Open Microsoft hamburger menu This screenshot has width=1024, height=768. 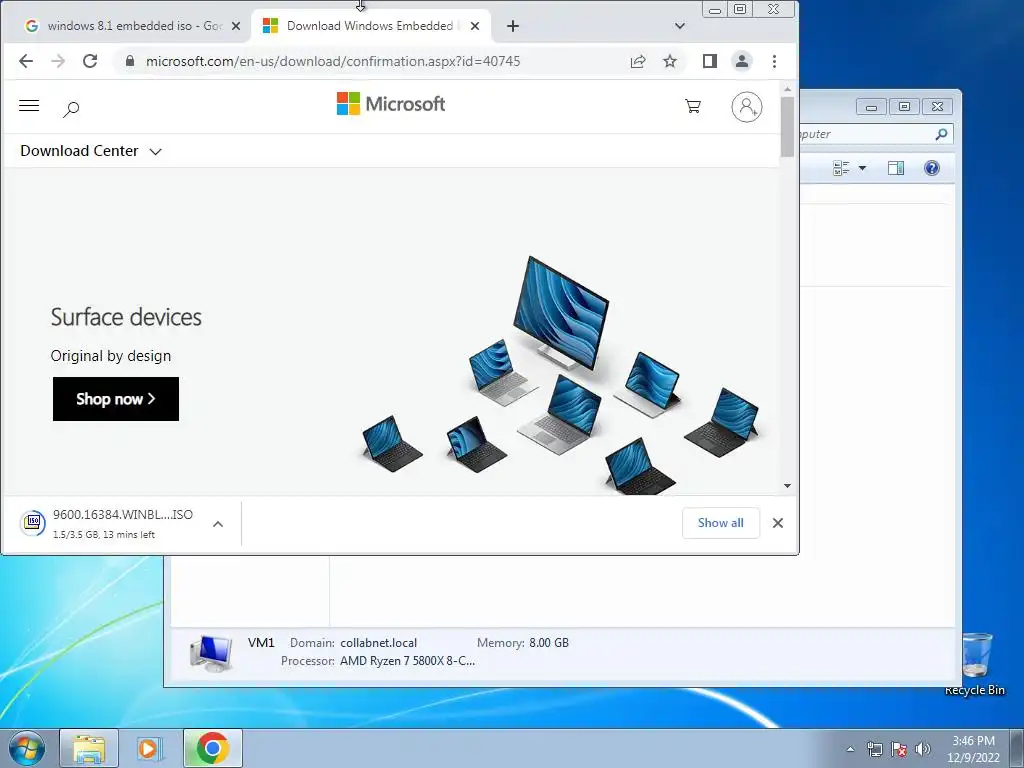pyautogui.click(x=29, y=106)
